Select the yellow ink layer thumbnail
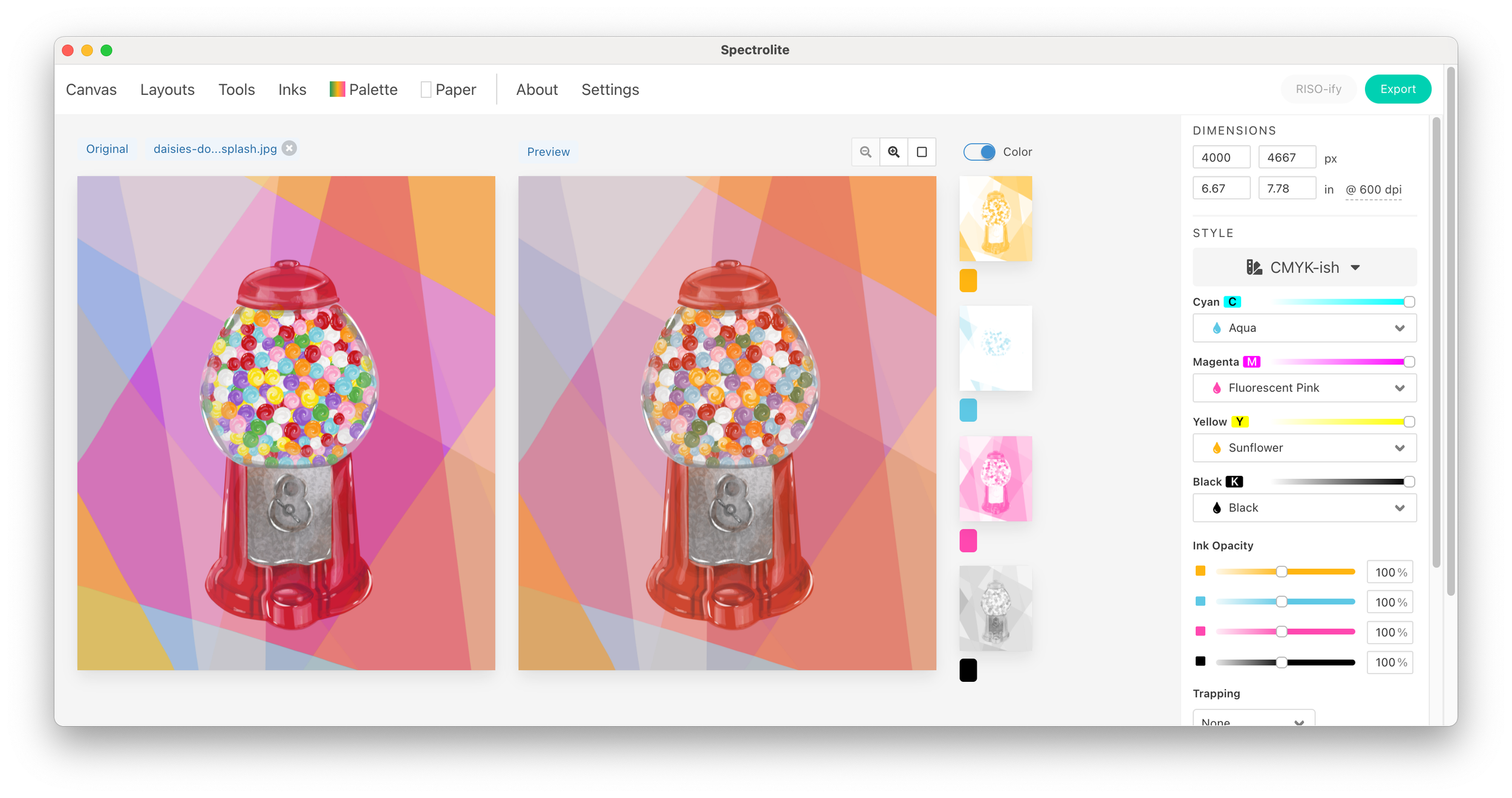Viewport: 1512px width, 798px height. coord(996,219)
